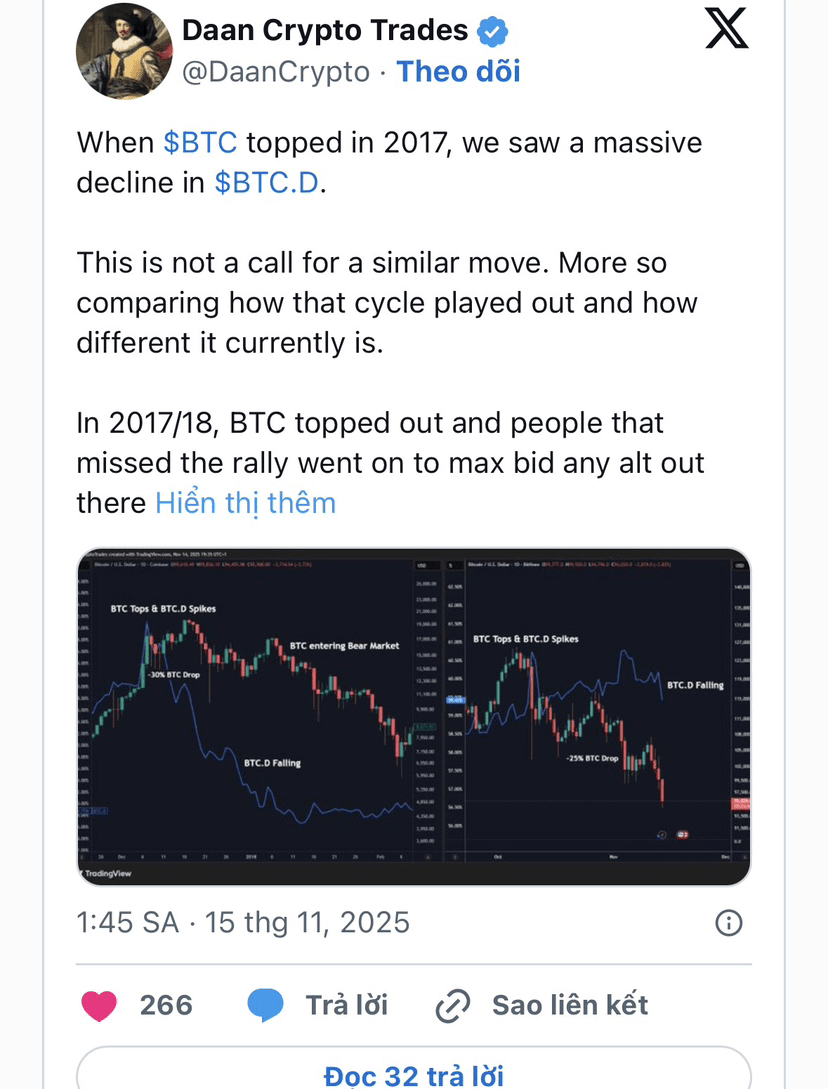Screen dimensions: 828x1089
Task: Click the blue reply speech bubble icon
Action: [265, 1005]
